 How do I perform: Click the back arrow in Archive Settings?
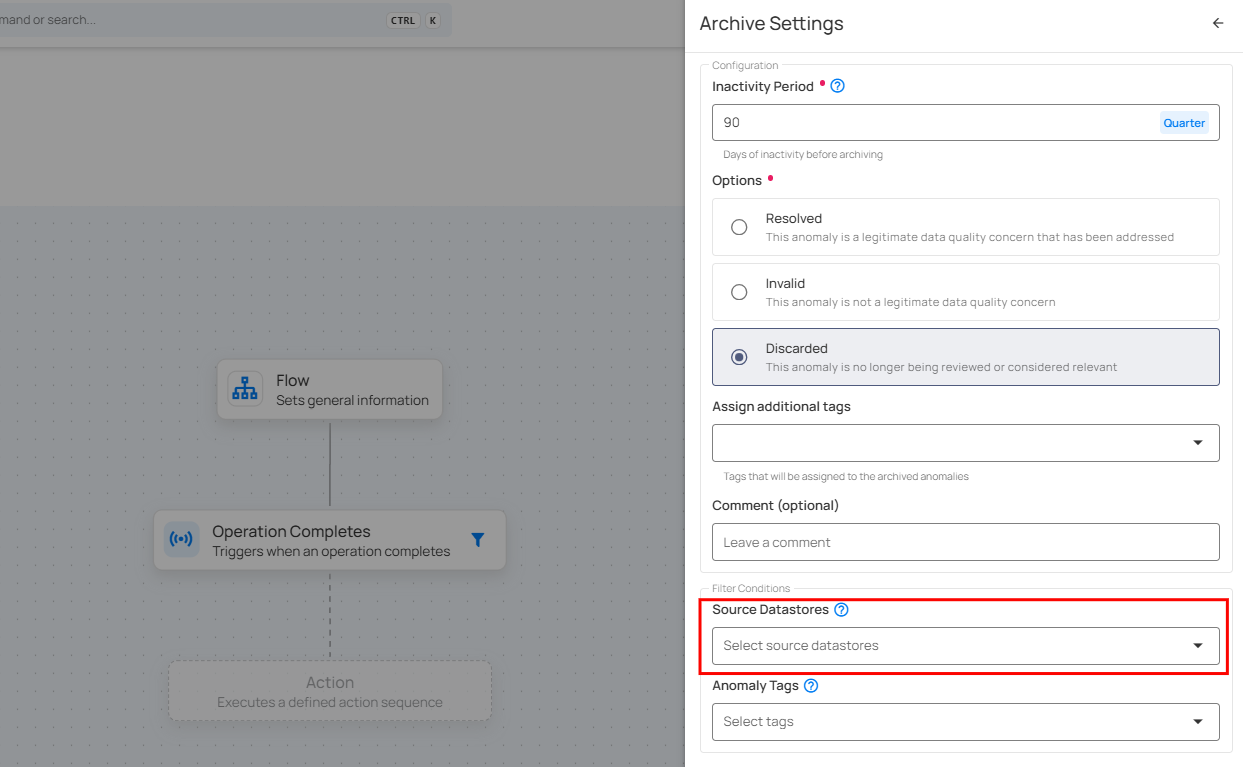pos(1217,23)
